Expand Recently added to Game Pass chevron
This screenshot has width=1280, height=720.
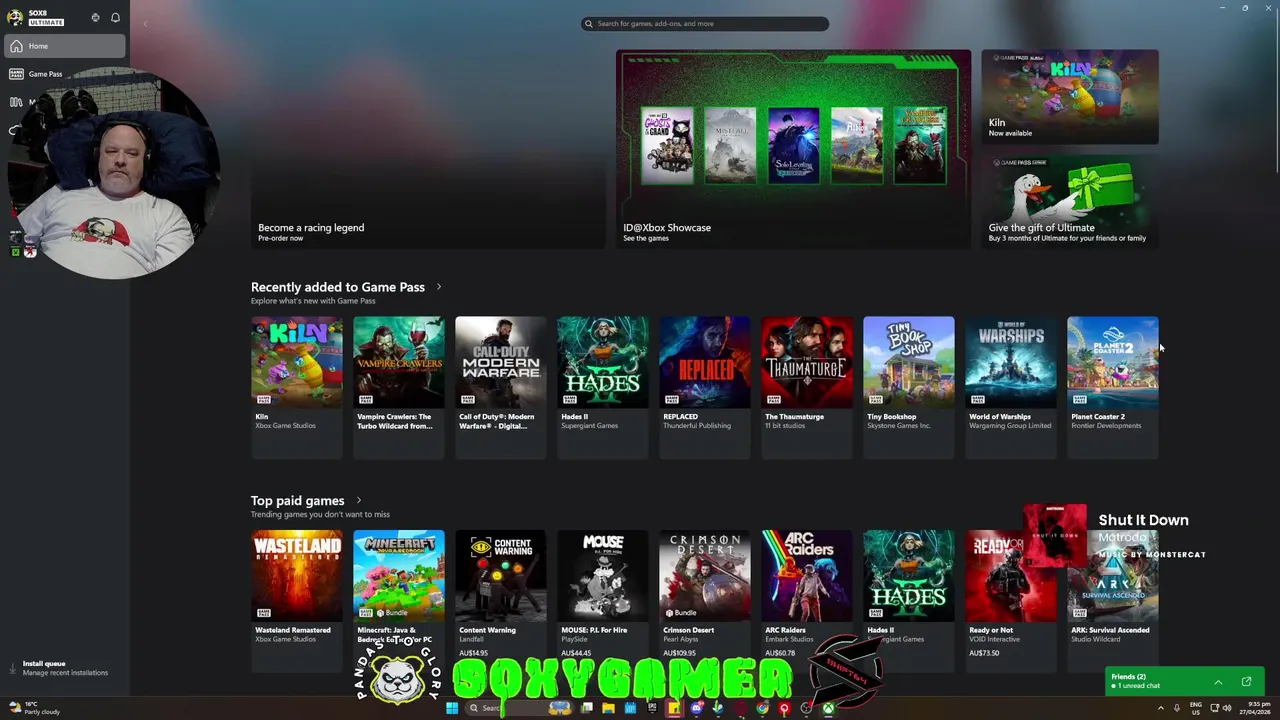[x=438, y=287]
